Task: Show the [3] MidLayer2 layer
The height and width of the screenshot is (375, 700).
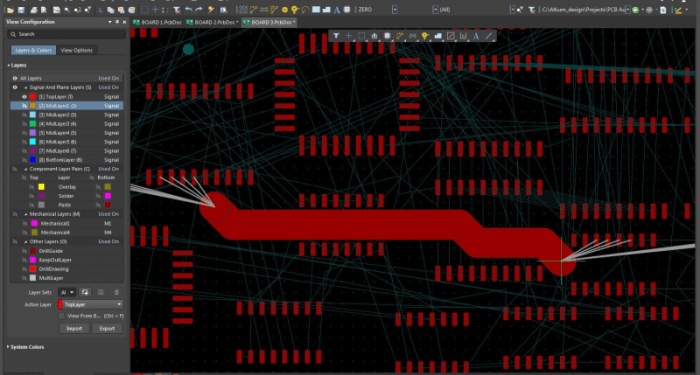Action: point(25,115)
